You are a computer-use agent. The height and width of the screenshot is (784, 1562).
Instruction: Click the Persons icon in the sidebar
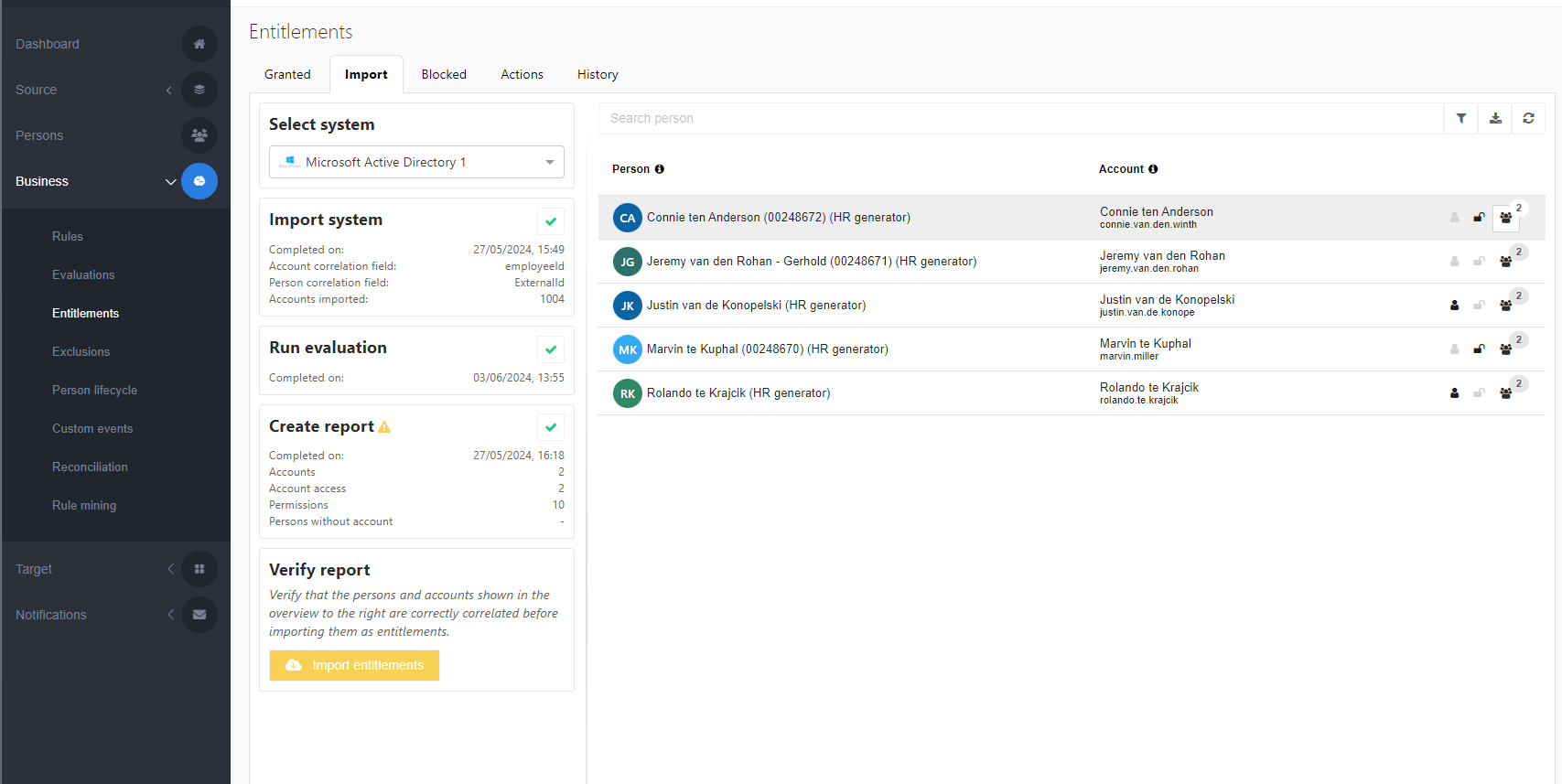coord(199,135)
